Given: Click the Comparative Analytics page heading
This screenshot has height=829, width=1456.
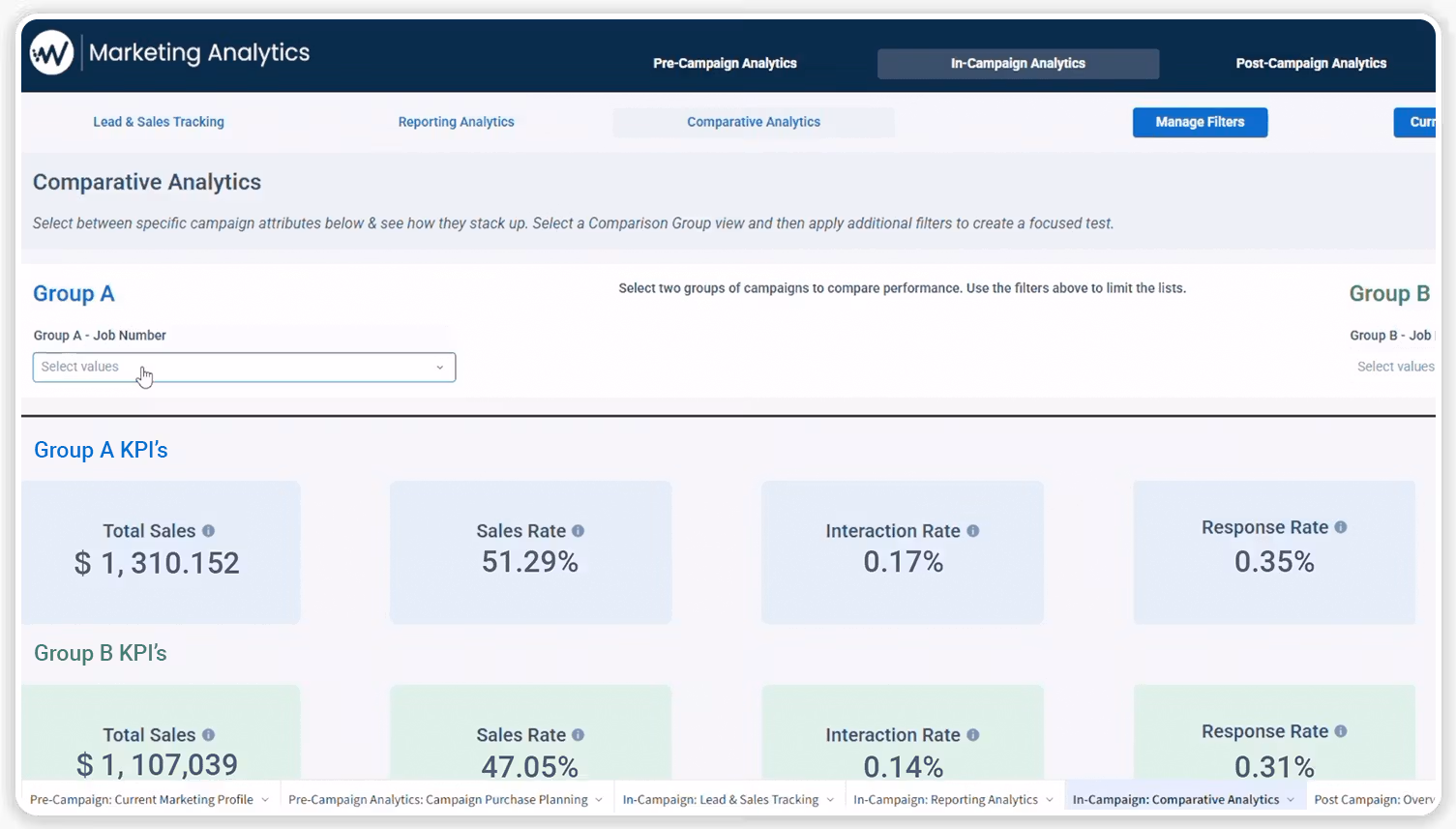Looking at the screenshot, I should (147, 182).
